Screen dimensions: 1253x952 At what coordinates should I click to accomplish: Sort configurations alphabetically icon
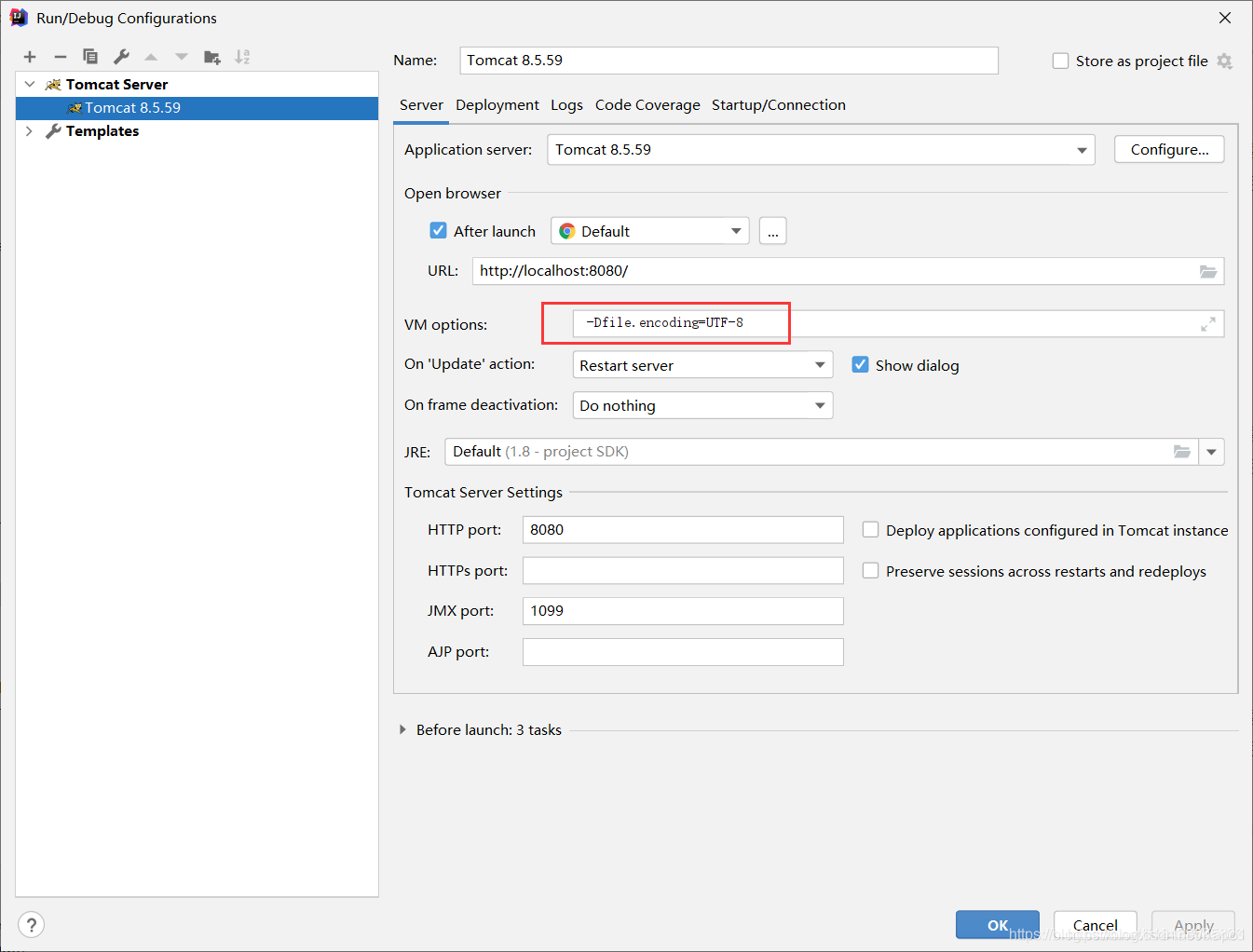pyautogui.click(x=242, y=57)
